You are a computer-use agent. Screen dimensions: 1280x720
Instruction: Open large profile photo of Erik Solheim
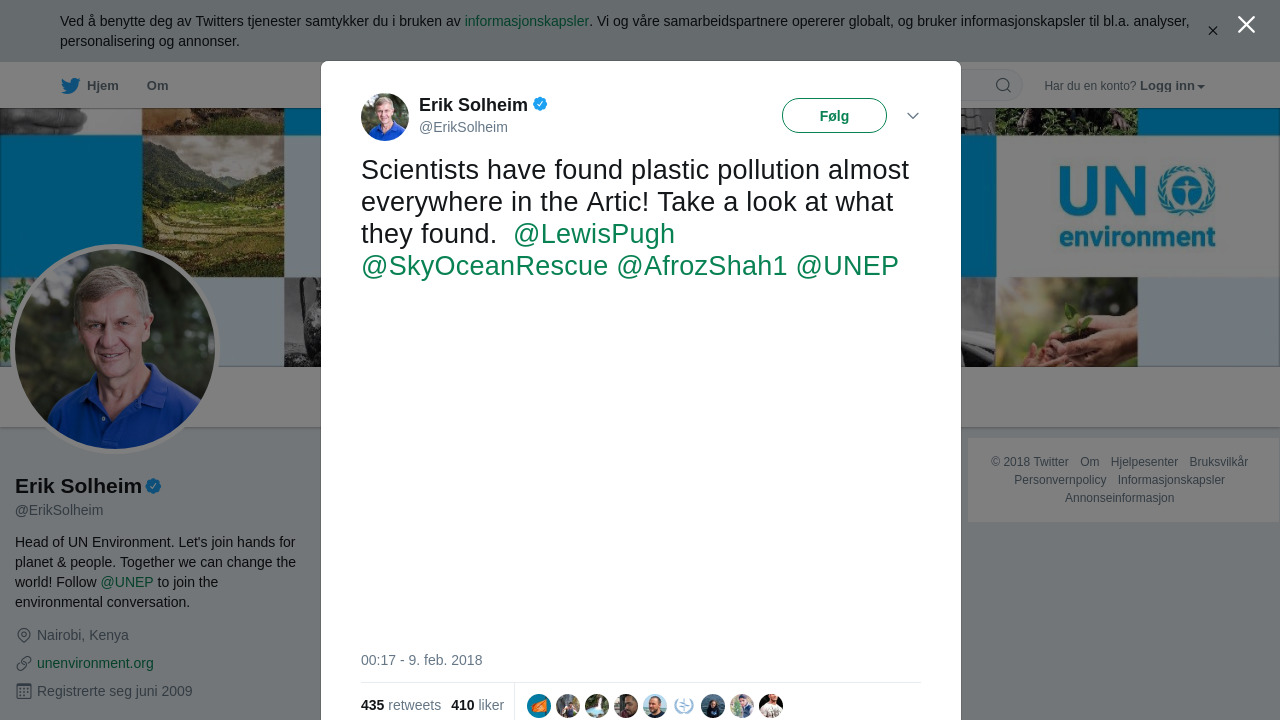point(115,349)
